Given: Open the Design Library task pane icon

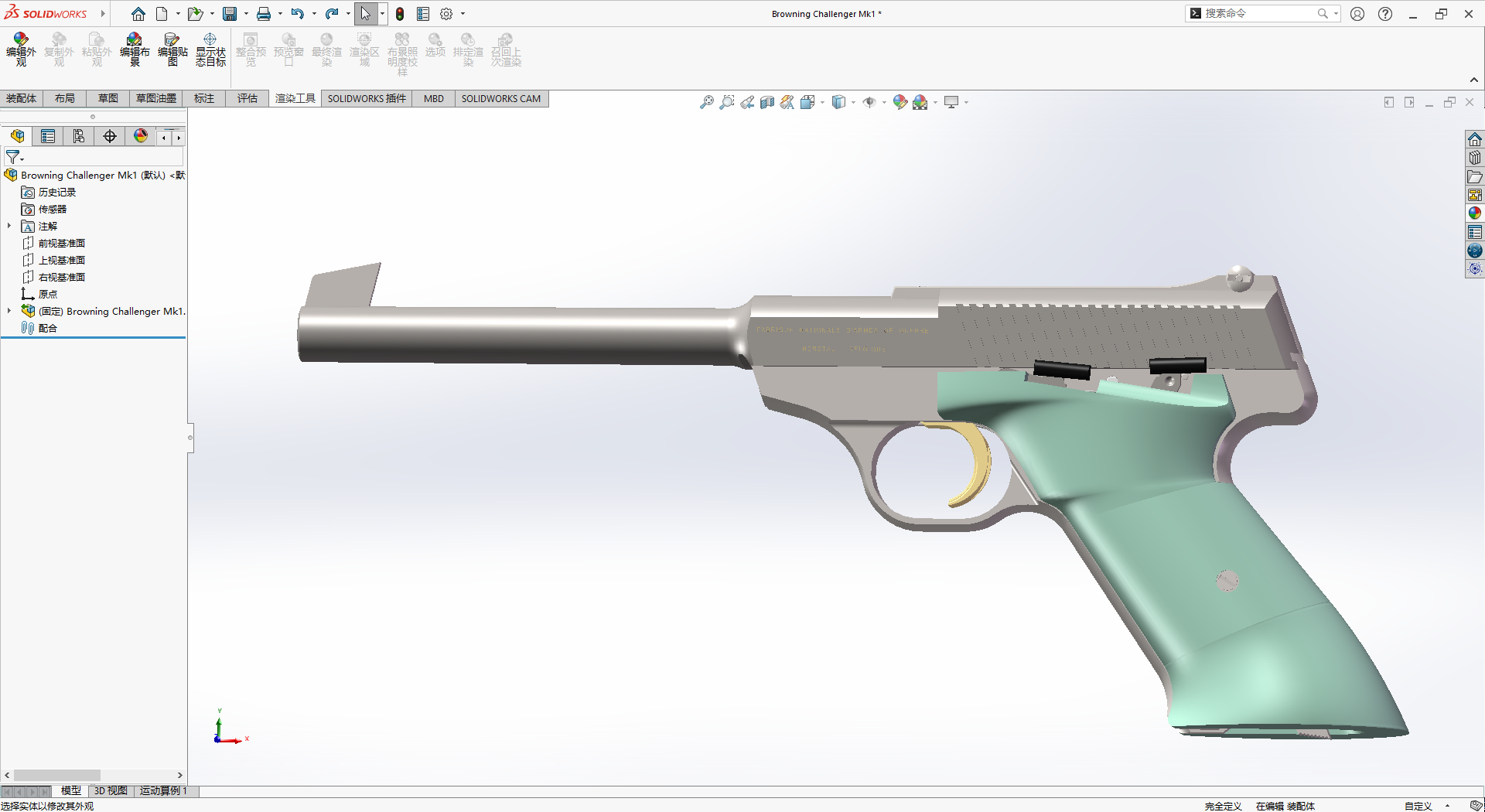Looking at the screenshot, I should (1475, 158).
